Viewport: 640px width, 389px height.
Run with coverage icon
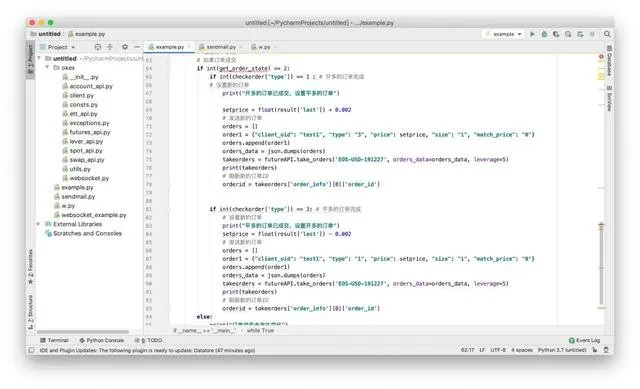pos(556,34)
